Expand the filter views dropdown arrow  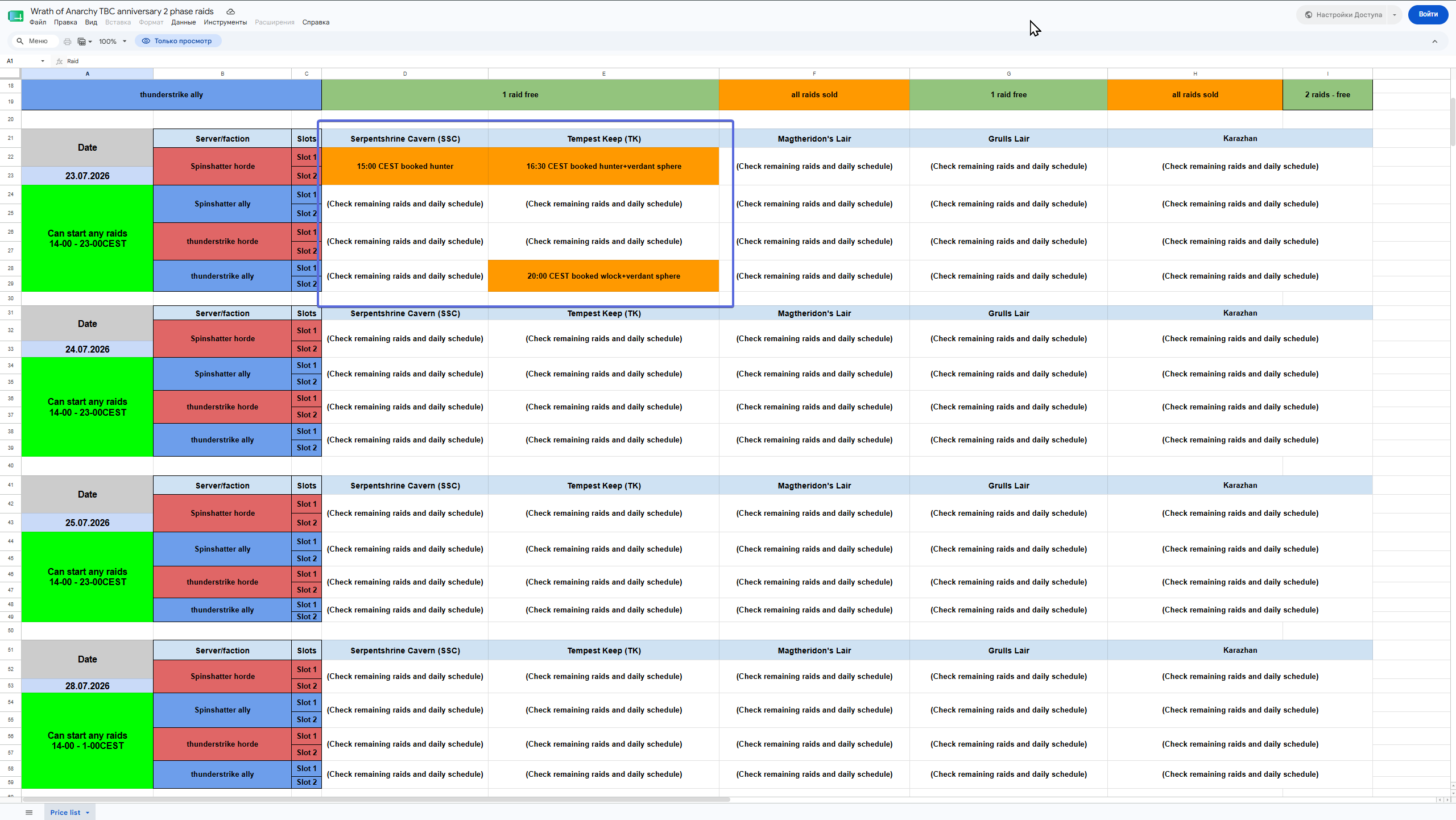(x=90, y=42)
